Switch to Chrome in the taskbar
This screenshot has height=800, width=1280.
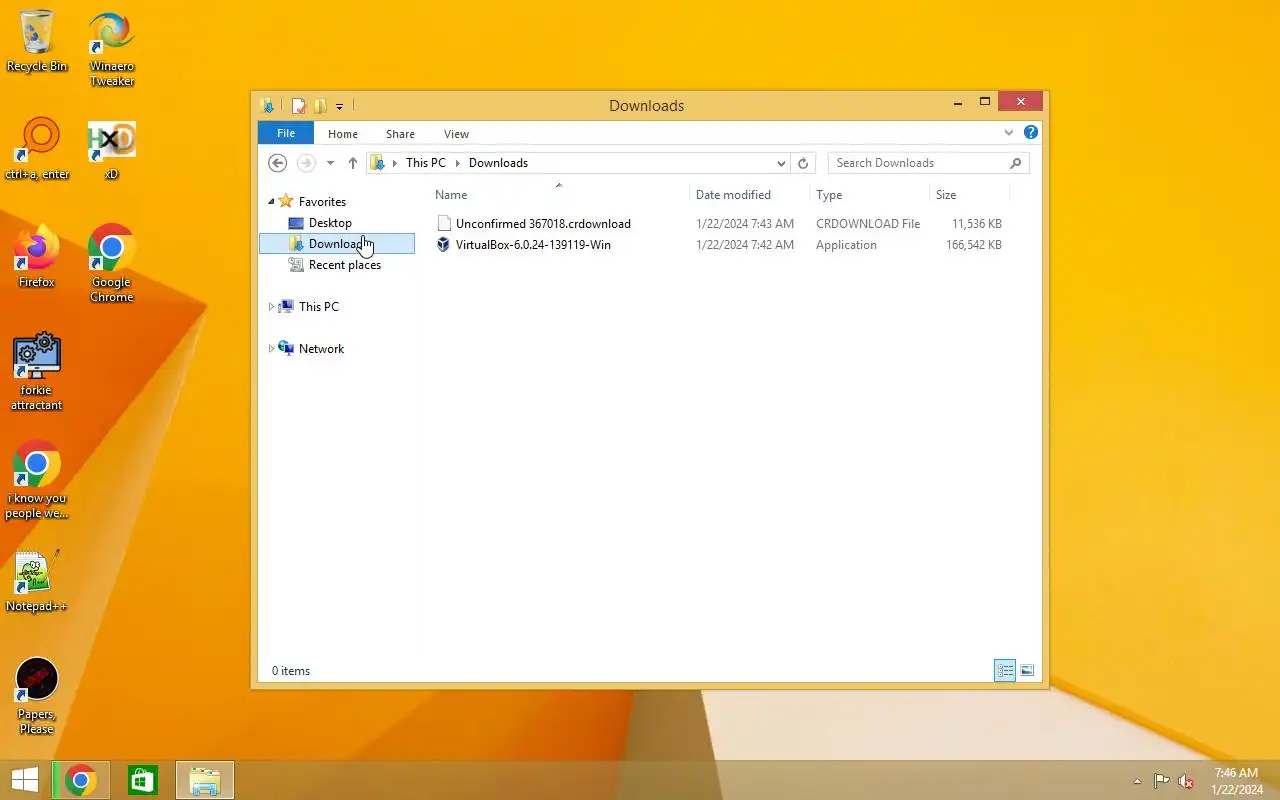(81, 780)
